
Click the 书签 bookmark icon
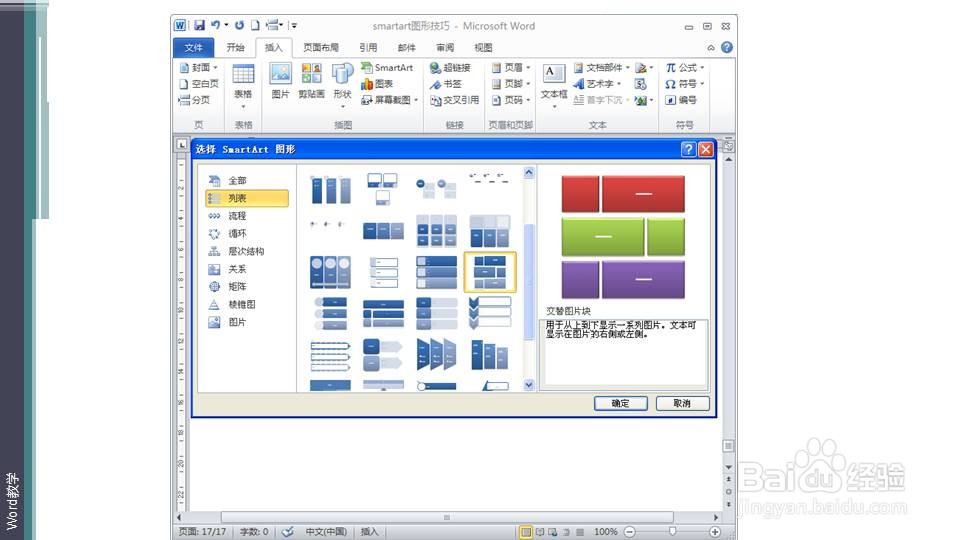[x=446, y=84]
